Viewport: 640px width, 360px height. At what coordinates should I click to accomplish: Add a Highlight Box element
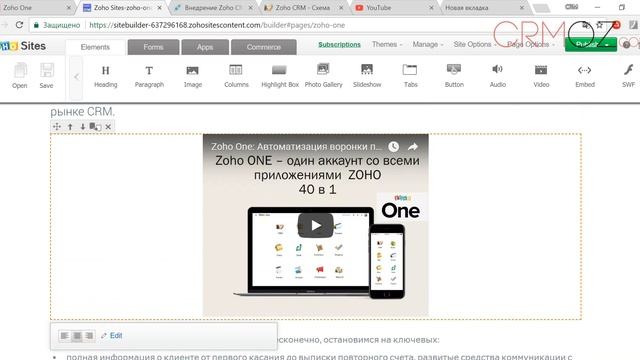pyautogui.click(x=280, y=76)
